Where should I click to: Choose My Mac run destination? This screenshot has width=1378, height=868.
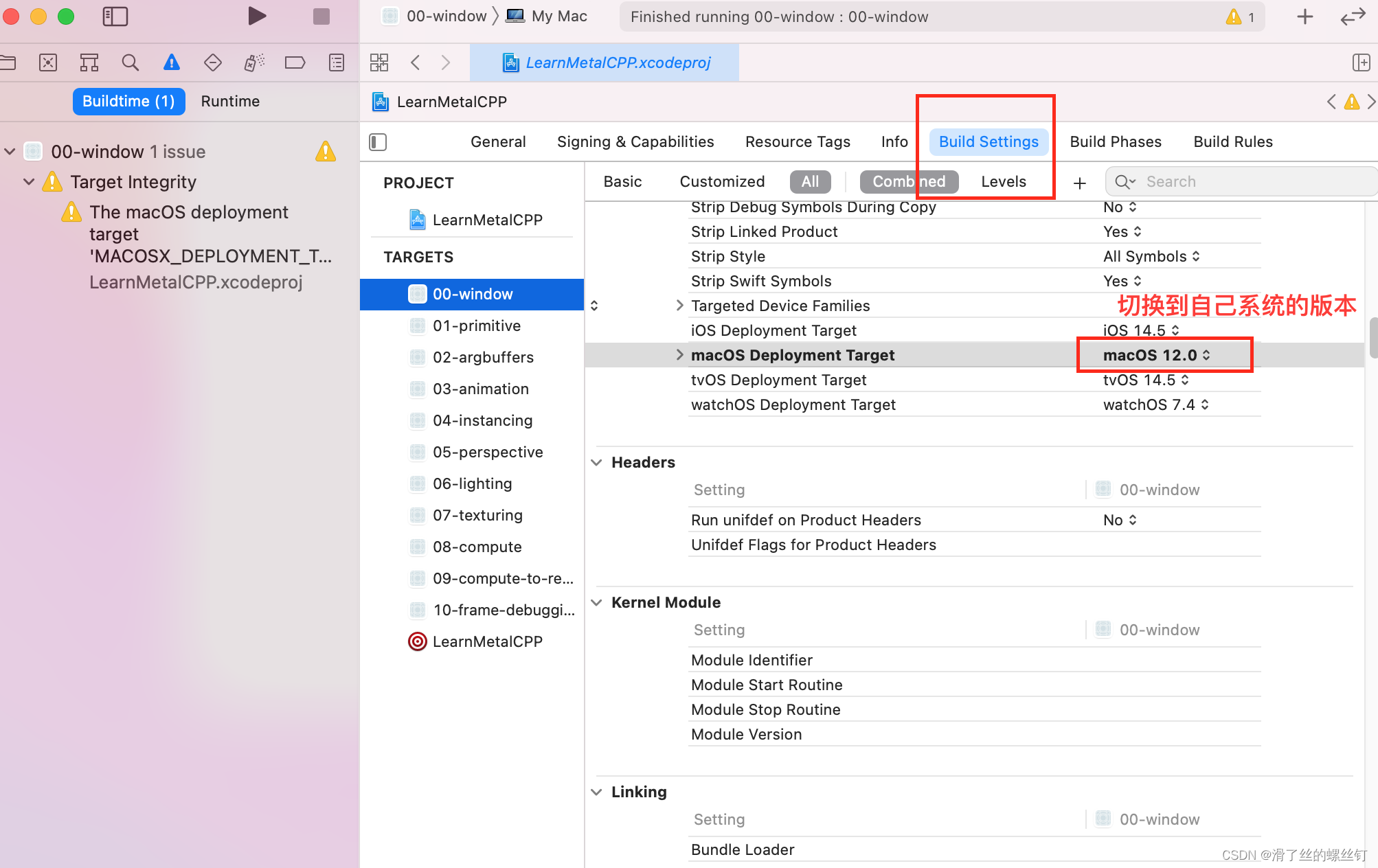click(547, 16)
